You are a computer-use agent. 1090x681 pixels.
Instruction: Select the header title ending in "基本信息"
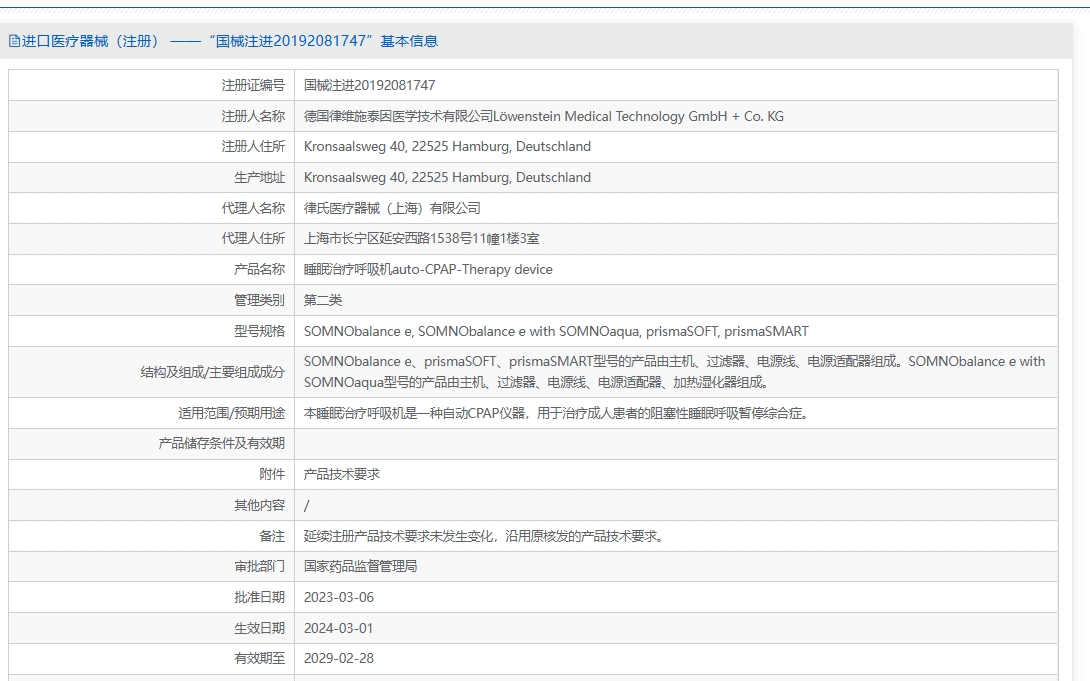pos(230,41)
